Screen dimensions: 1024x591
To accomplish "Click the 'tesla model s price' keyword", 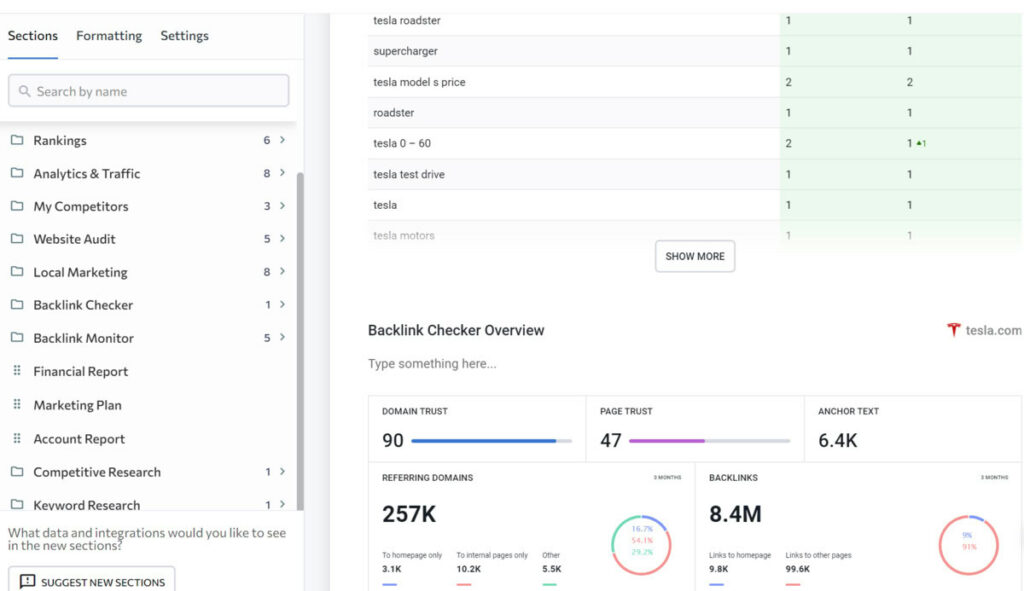I will (419, 82).
